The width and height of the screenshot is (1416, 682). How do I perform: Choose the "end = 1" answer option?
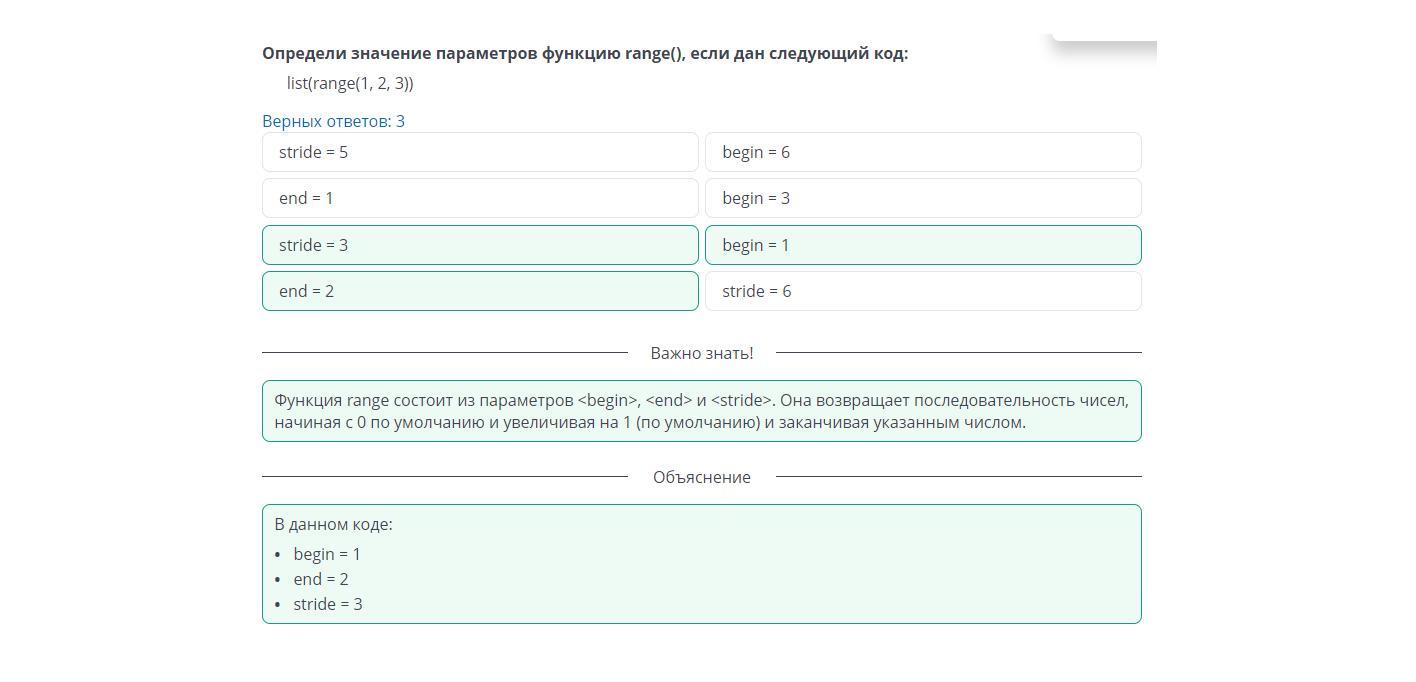click(x=480, y=198)
